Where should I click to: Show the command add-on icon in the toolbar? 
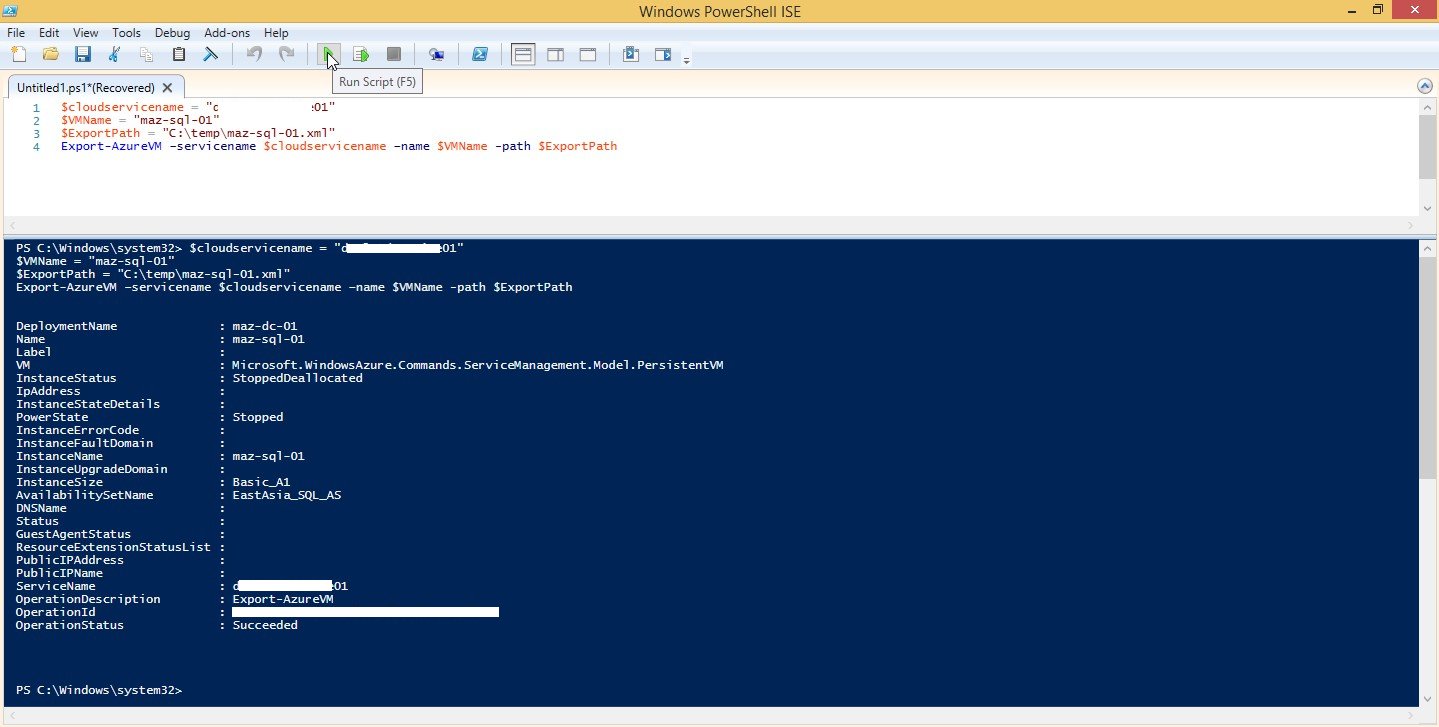tap(663, 54)
